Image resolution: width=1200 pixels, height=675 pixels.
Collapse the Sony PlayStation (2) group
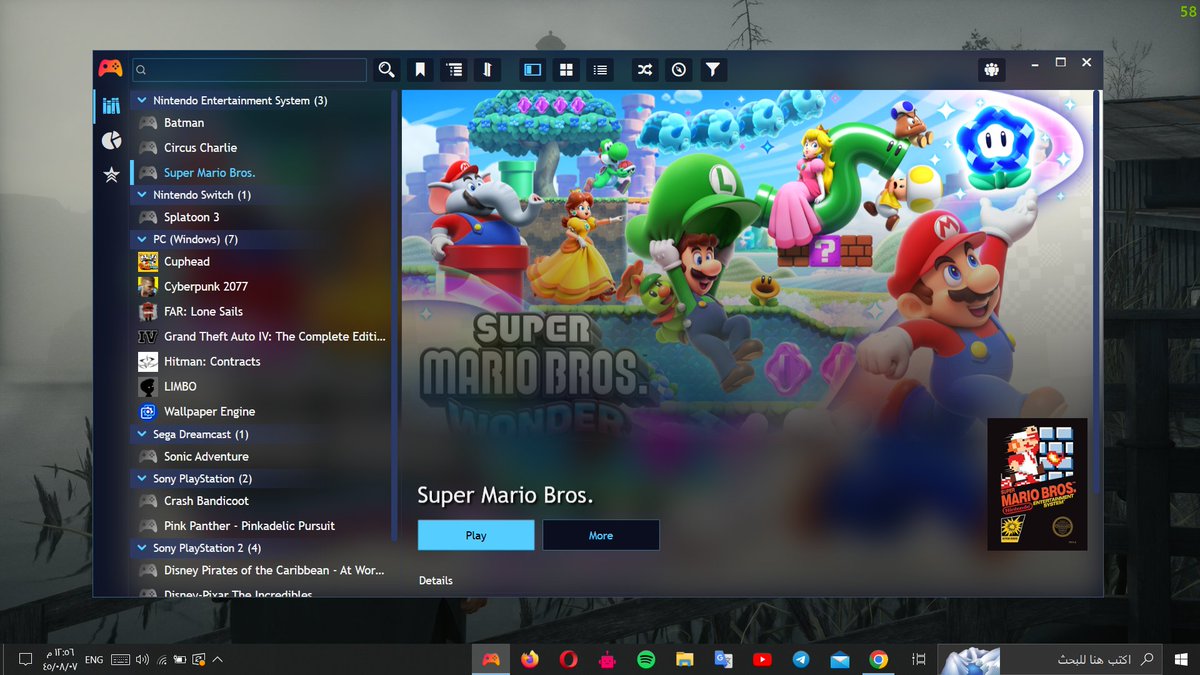pos(142,479)
